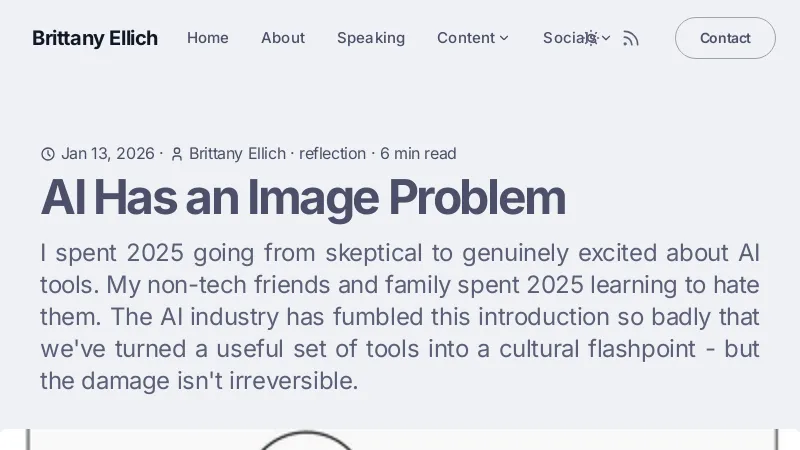Click the "6 min read" label
This screenshot has width=800, height=450.
(418, 154)
